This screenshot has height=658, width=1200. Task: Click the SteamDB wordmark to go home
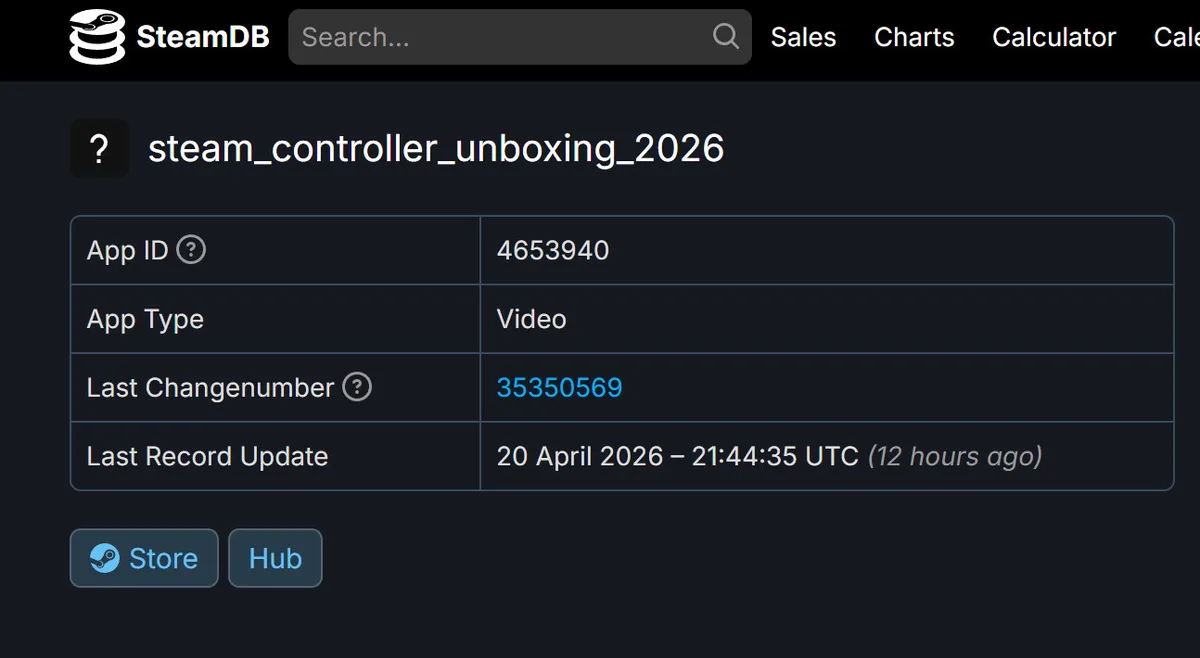[203, 37]
